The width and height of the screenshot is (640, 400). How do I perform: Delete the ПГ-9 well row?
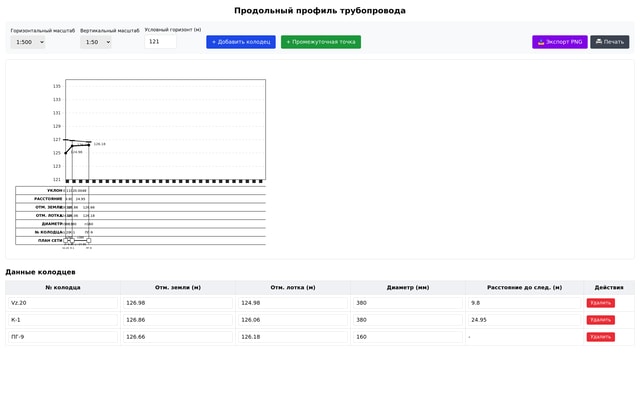(x=600, y=337)
